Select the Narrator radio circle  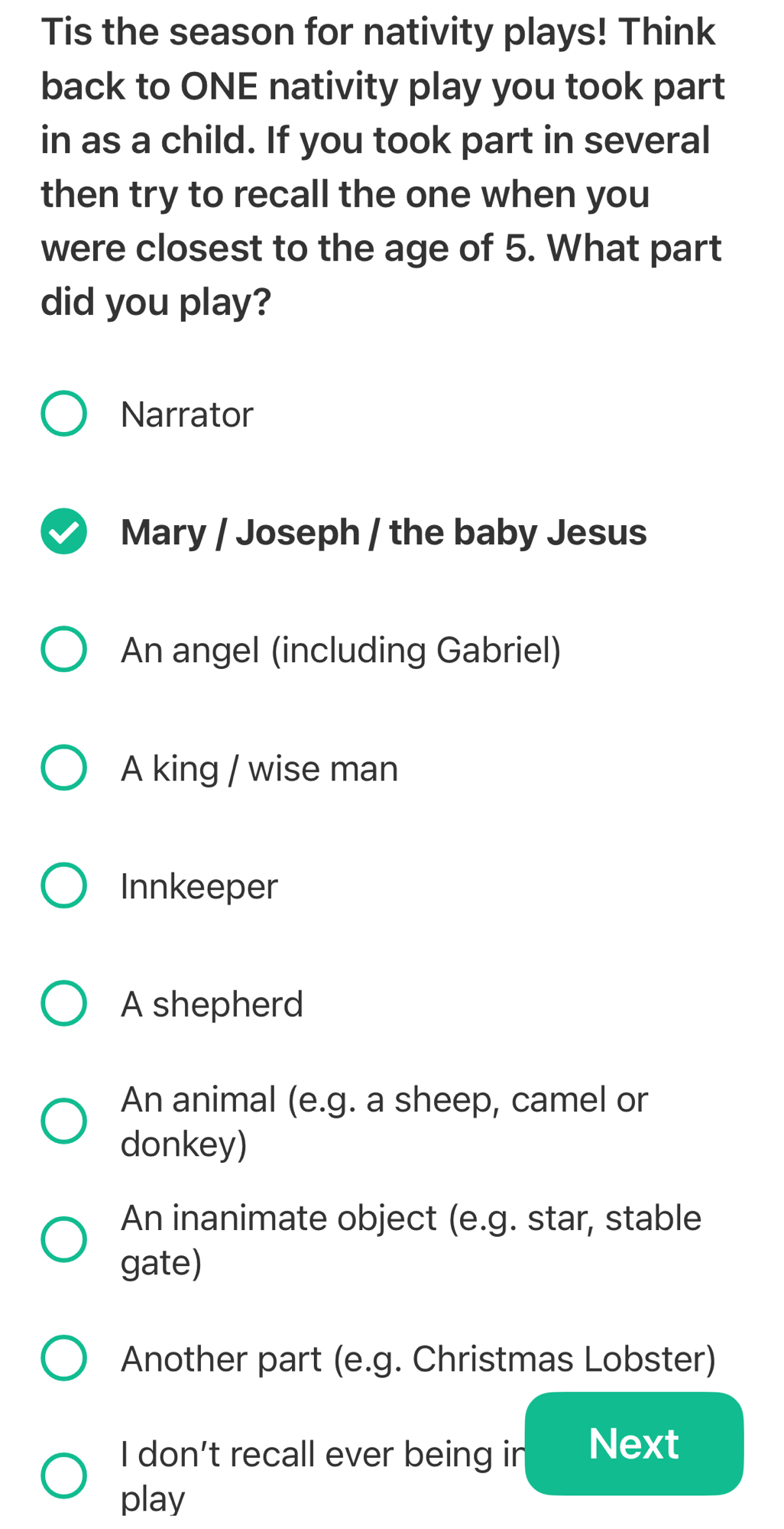pyautogui.click(x=63, y=414)
